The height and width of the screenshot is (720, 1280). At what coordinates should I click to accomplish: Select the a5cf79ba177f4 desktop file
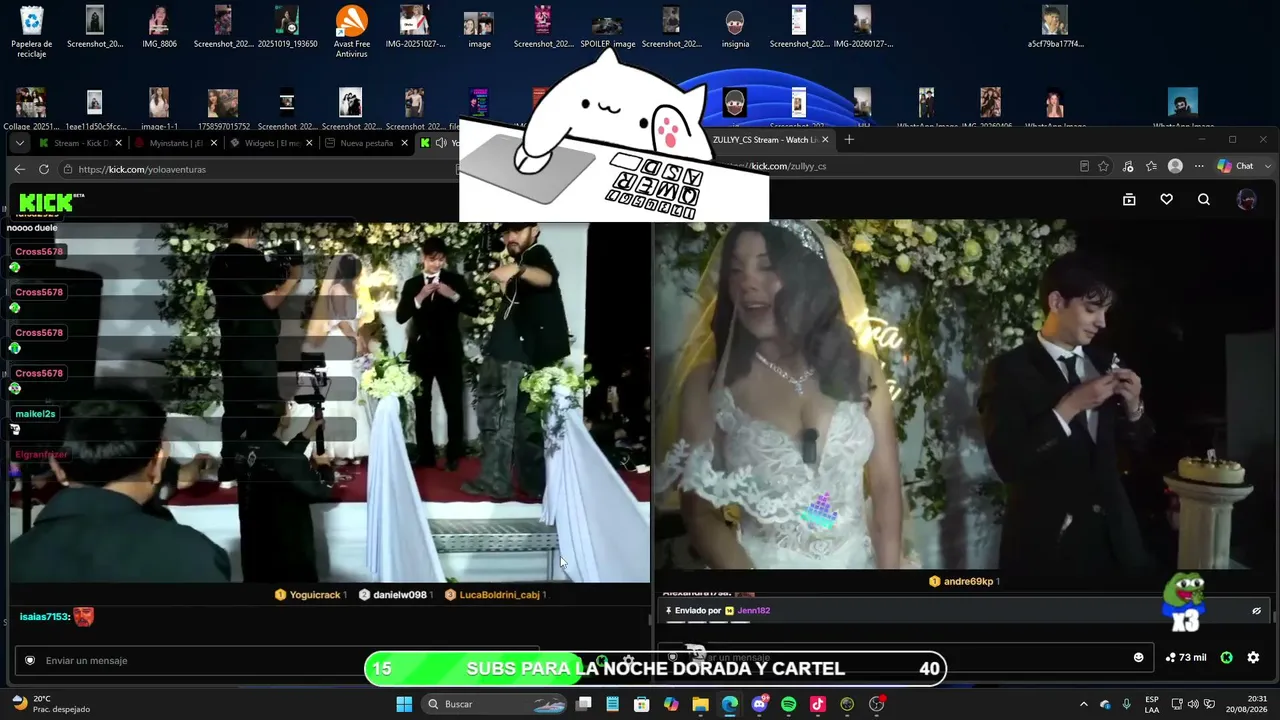coord(1055,27)
